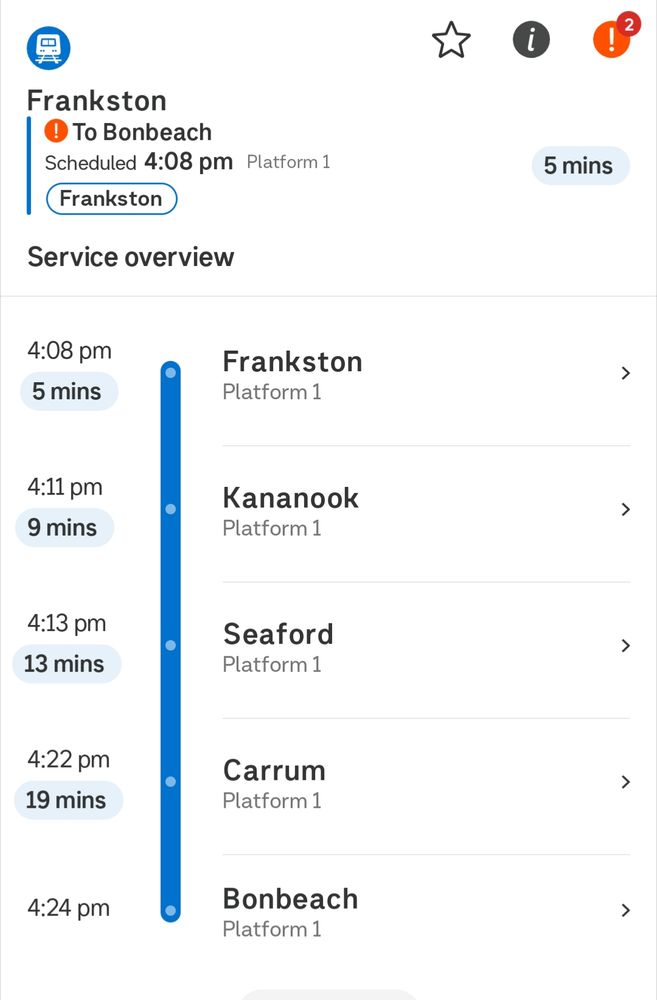Open the service information icon
The height and width of the screenshot is (1000, 657).
tap(531, 41)
